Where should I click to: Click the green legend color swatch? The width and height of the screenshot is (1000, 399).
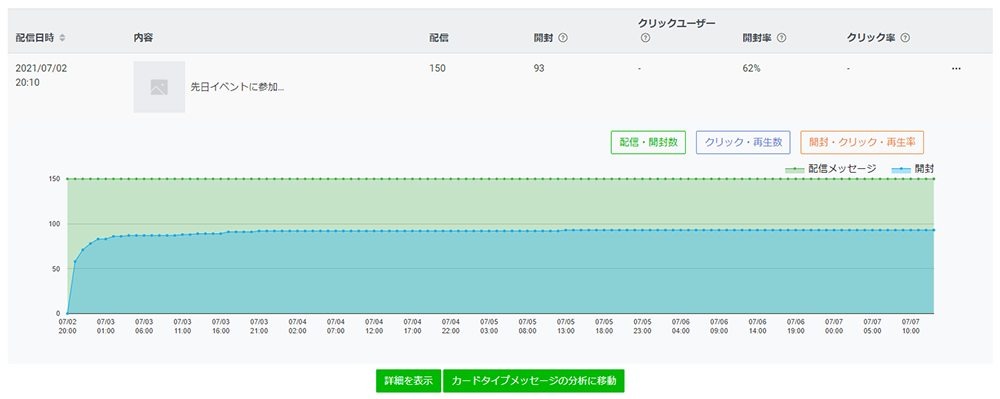pyautogui.click(x=794, y=170)
